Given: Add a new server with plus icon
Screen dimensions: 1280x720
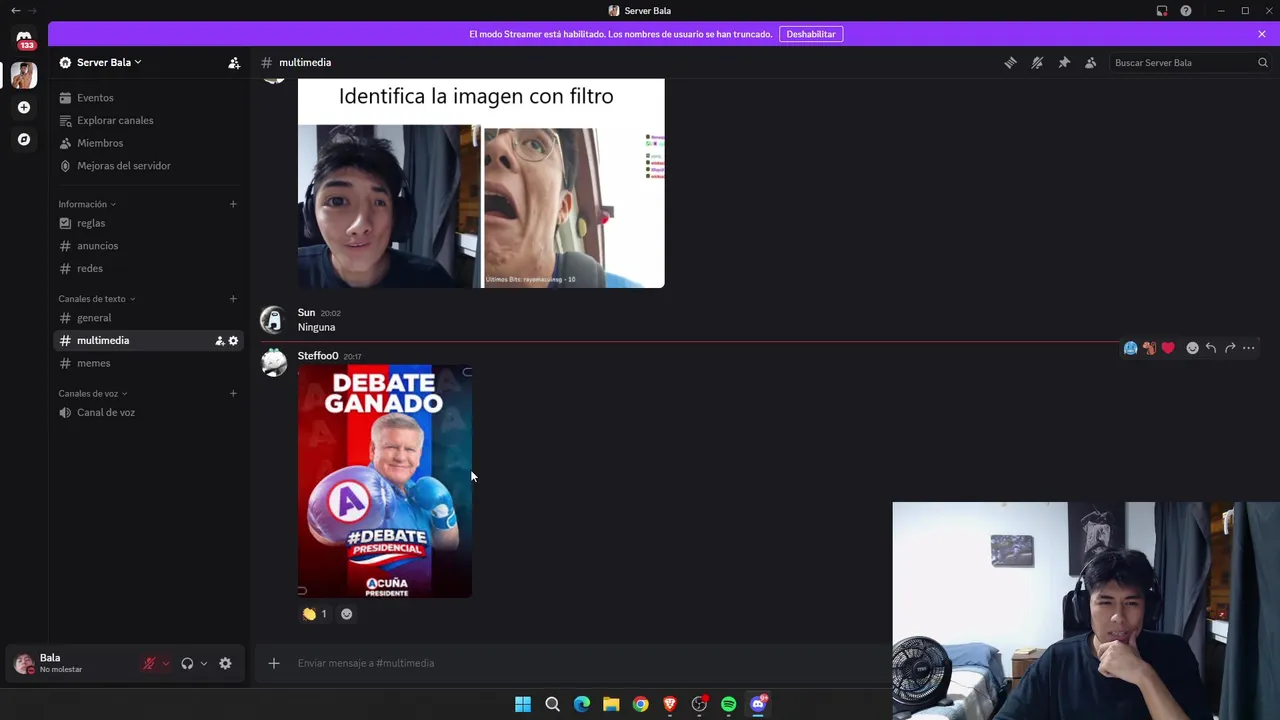Looking at the screenshot, I should (24, 107).
